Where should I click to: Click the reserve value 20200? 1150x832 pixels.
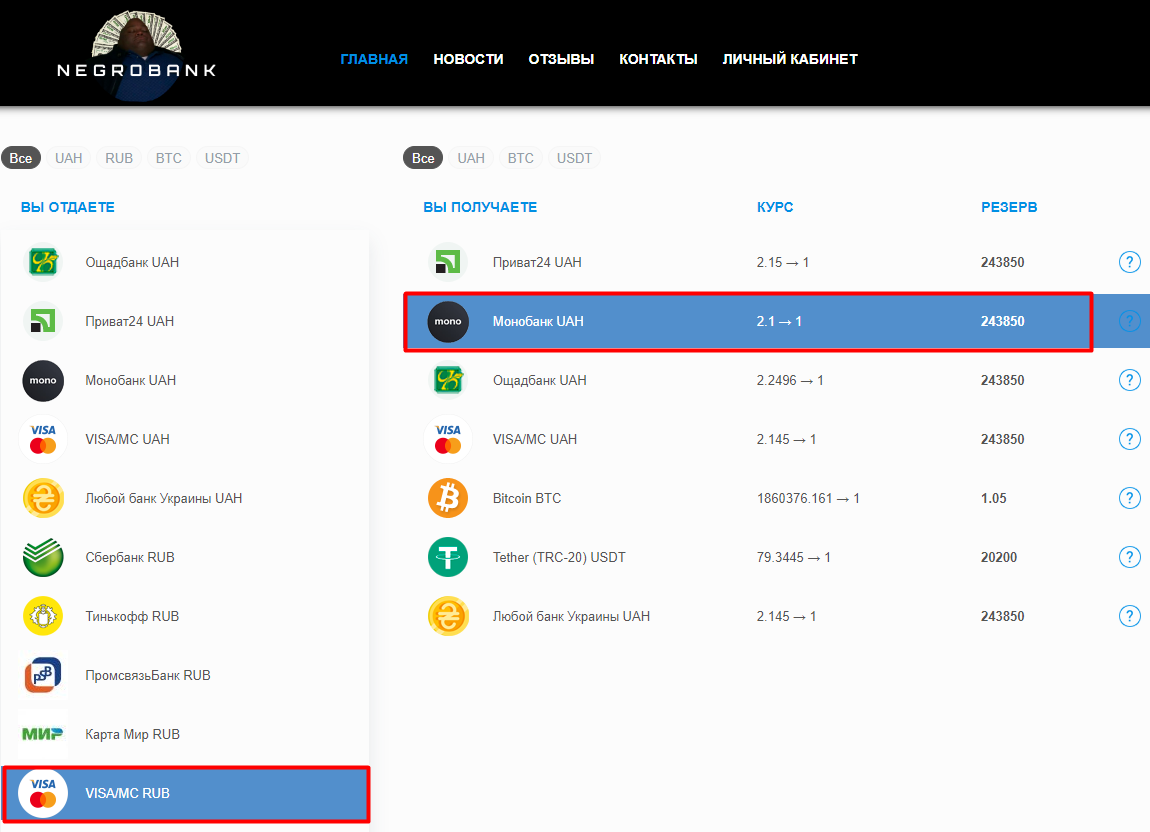click(x=999, y=557)
